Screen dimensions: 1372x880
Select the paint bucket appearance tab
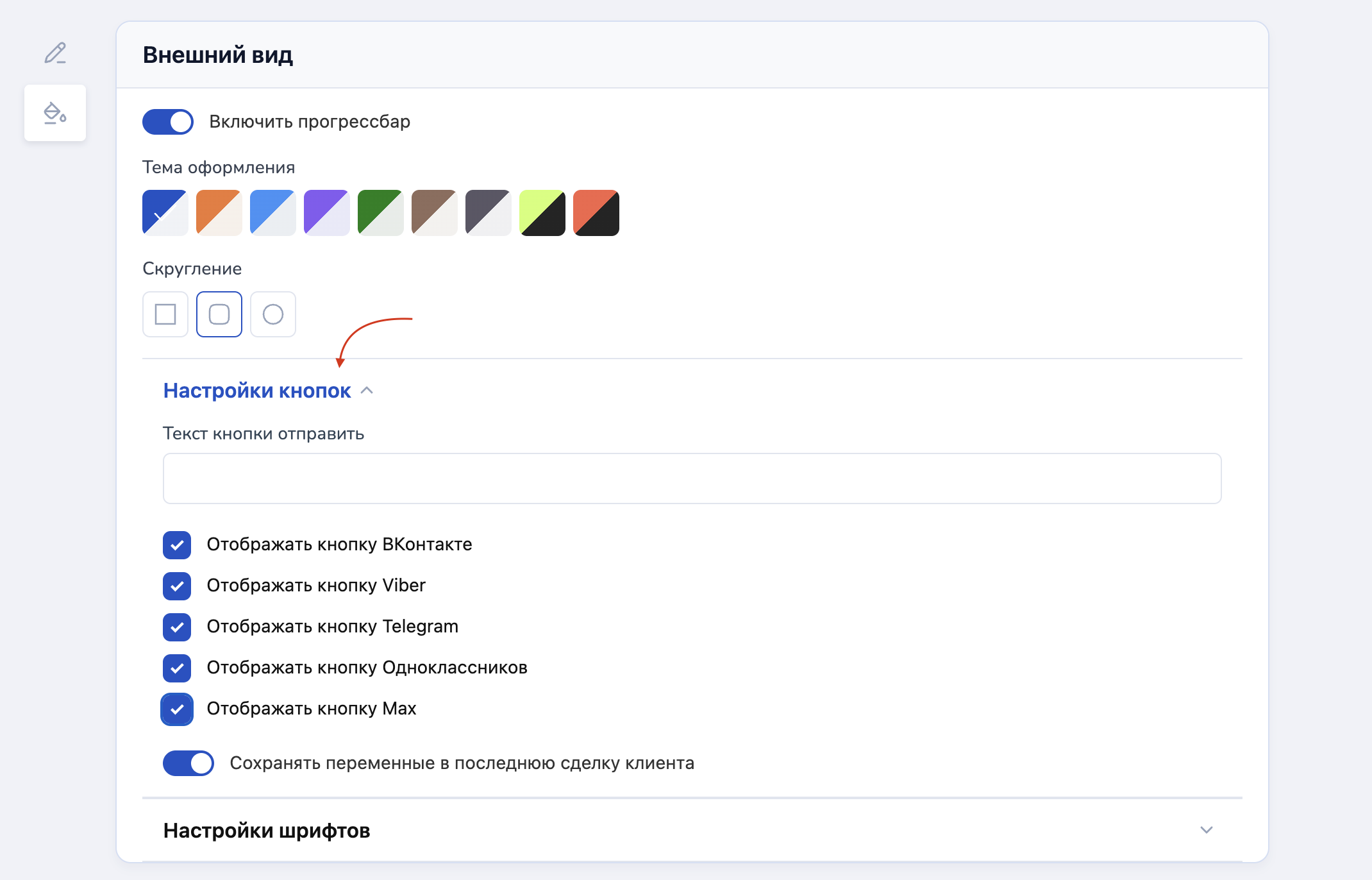point(55,113)
